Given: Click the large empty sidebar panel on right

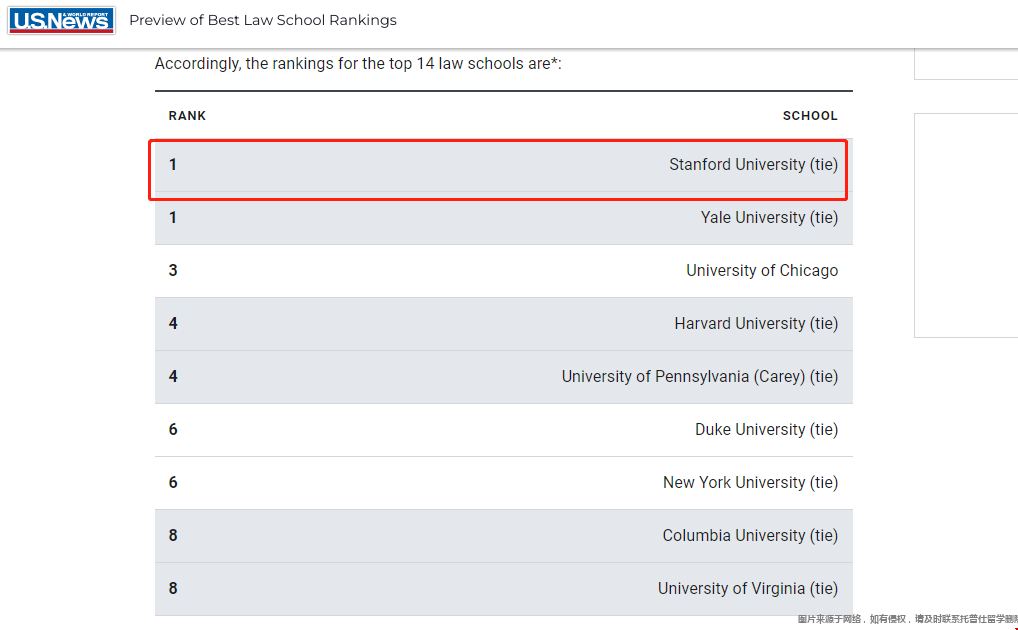Looking at the screenshot, I should coord(965,225).
